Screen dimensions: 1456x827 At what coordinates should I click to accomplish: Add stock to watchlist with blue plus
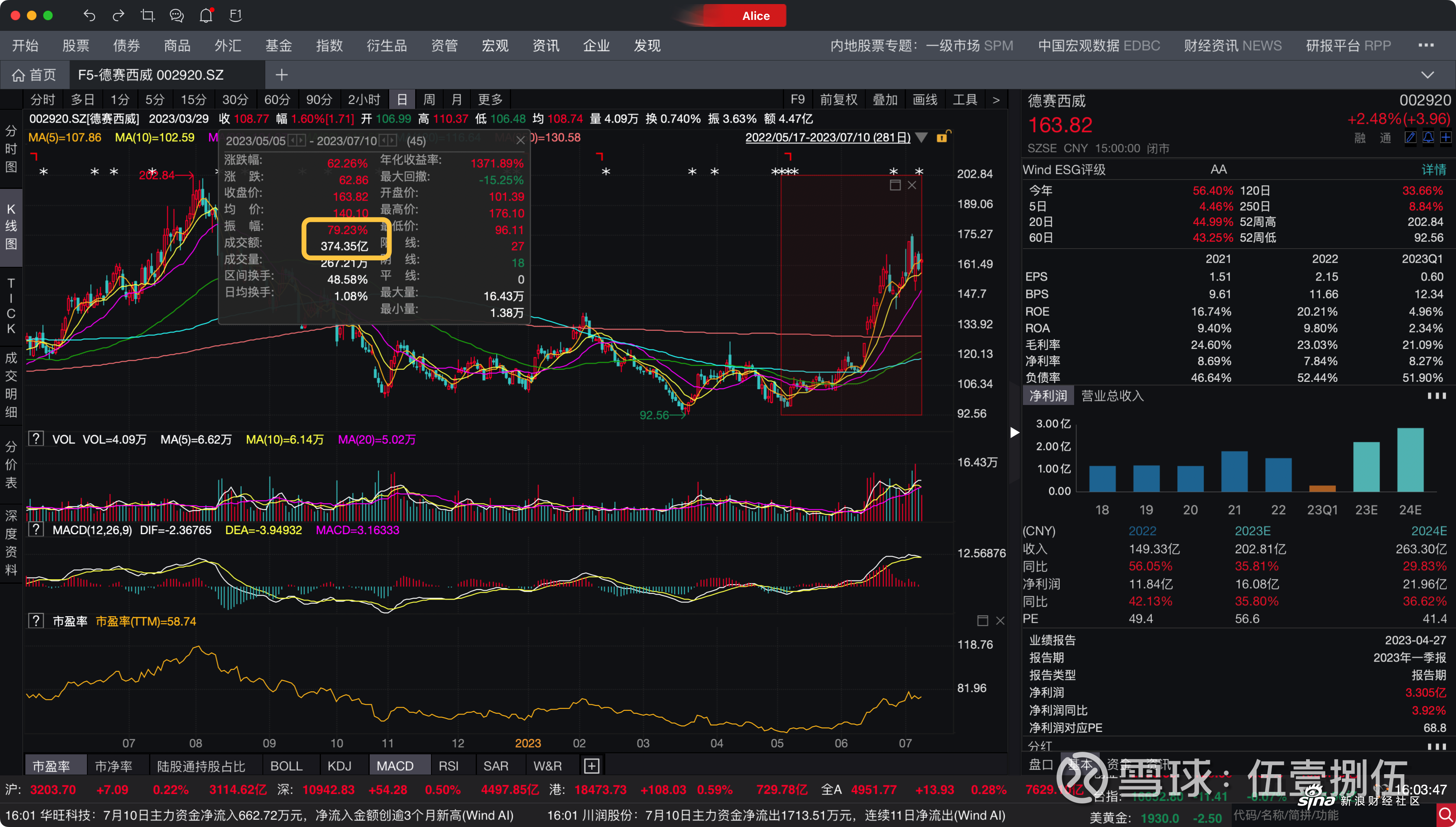[1446, 137]
